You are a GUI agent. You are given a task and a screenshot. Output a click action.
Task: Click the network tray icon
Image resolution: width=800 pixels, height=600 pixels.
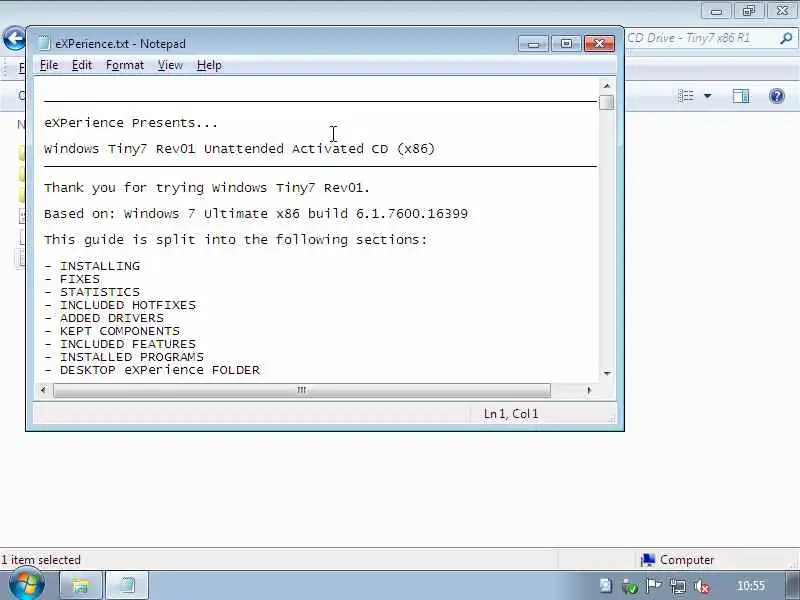678,586
